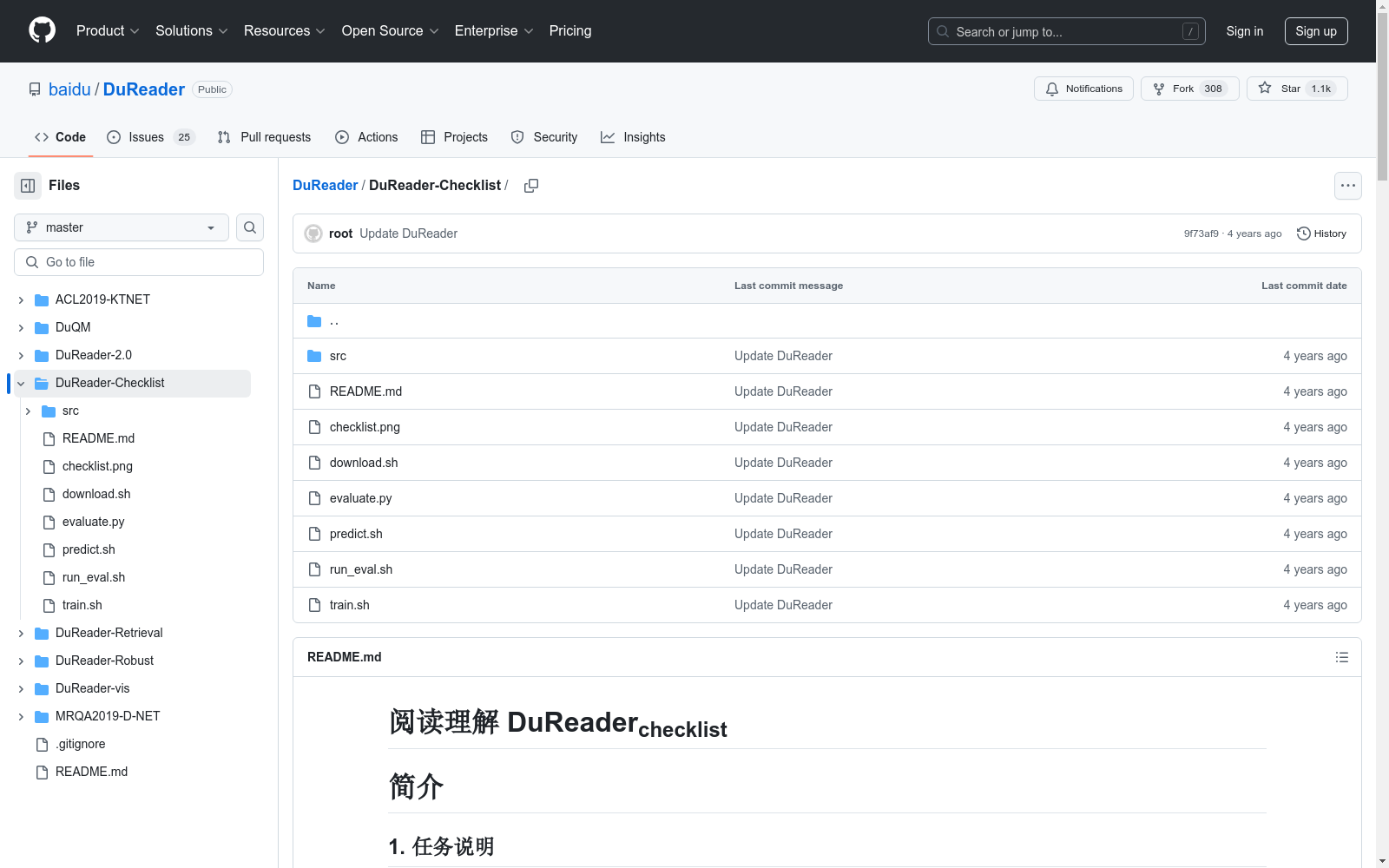
Task: Go to the Pricing page
Action: [570, 30]
